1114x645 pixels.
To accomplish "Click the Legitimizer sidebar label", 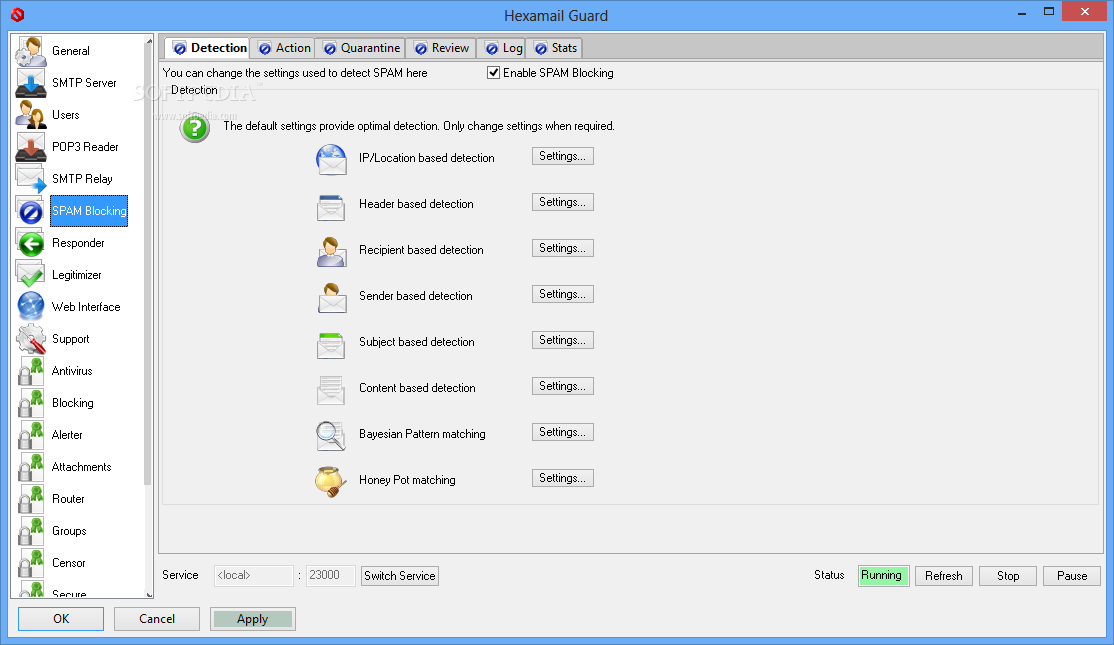I will (77, 275).
